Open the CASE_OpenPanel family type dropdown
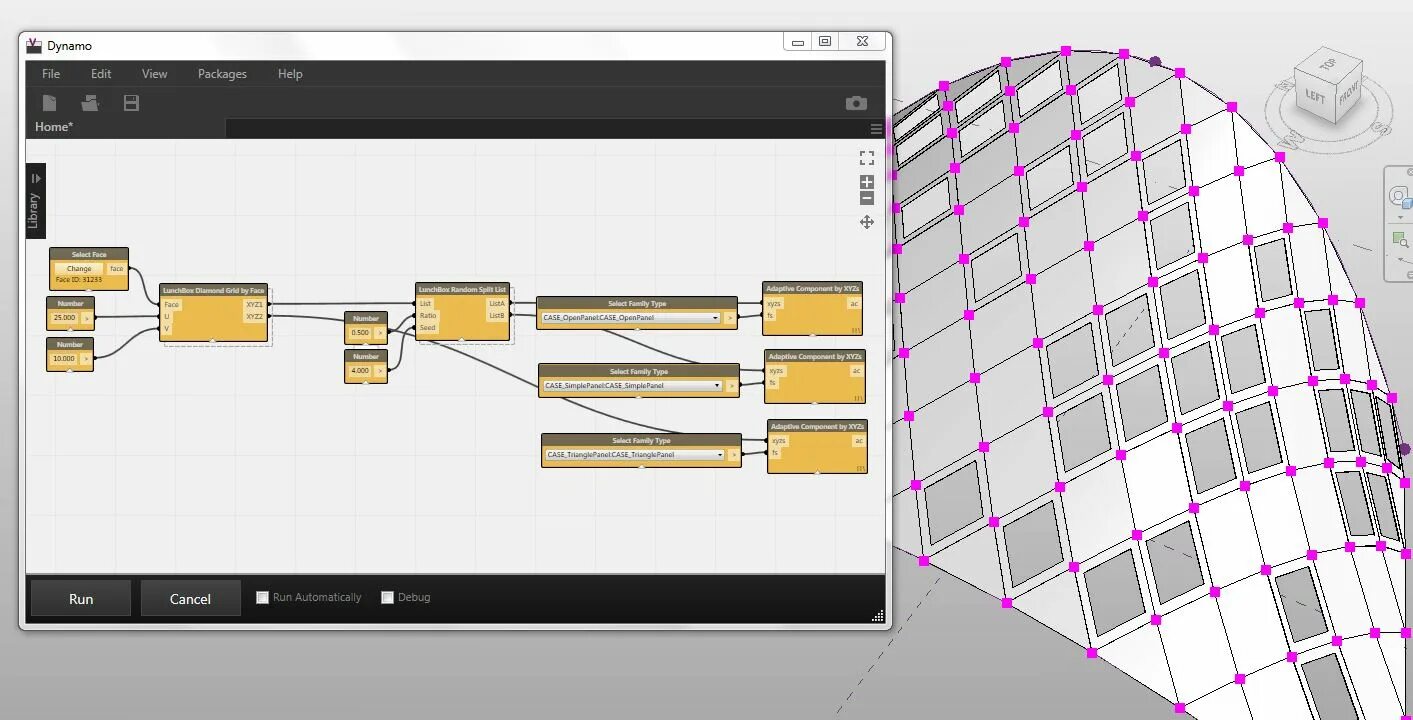This screenshot has height=720, width=1413. 630,318
